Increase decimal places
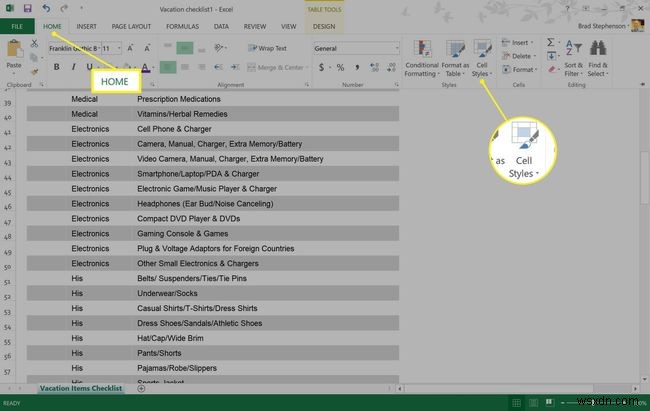This screenshot has height=411, width=650. pos(374,67)
